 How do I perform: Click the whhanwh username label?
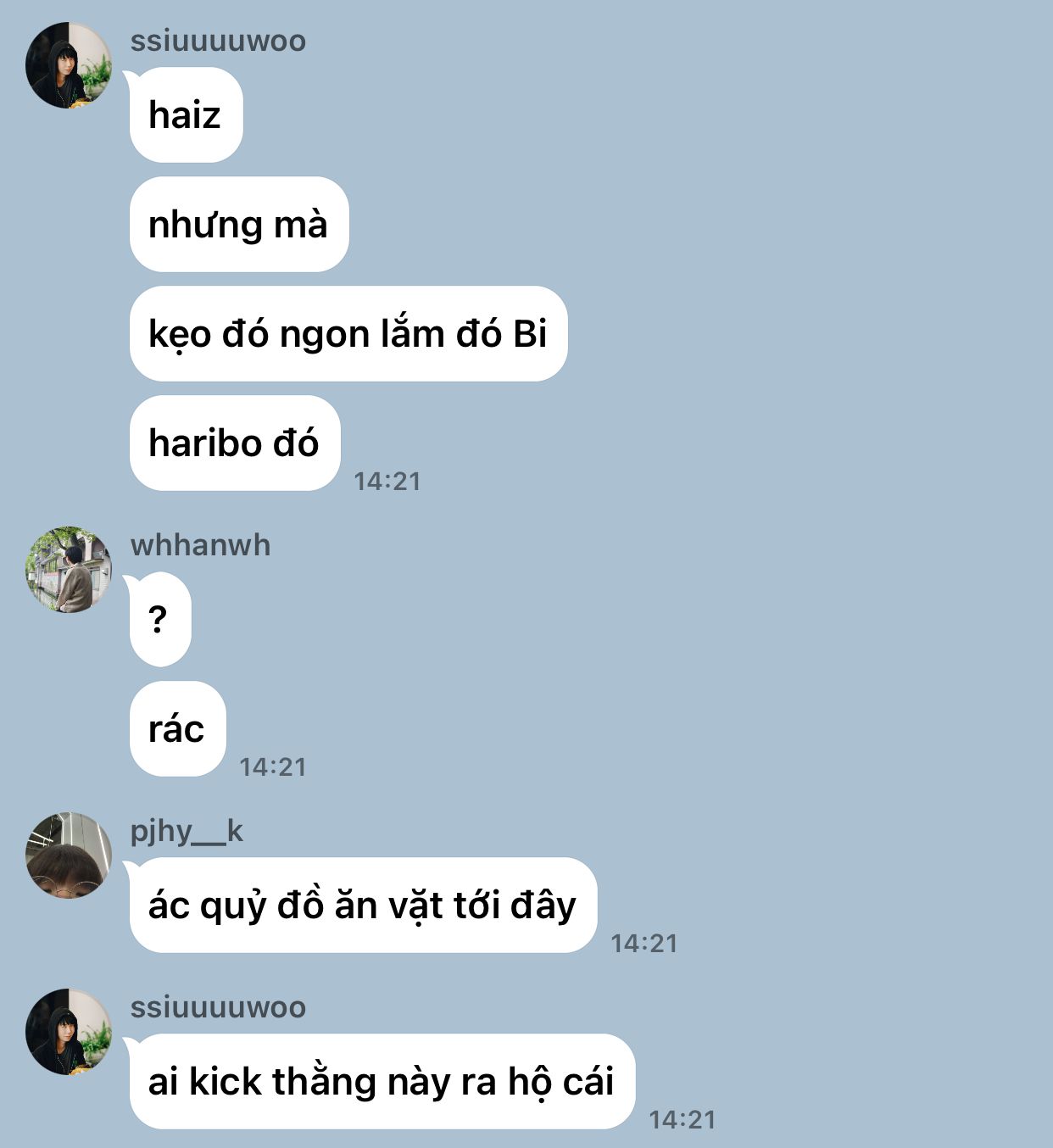[200, 545]
